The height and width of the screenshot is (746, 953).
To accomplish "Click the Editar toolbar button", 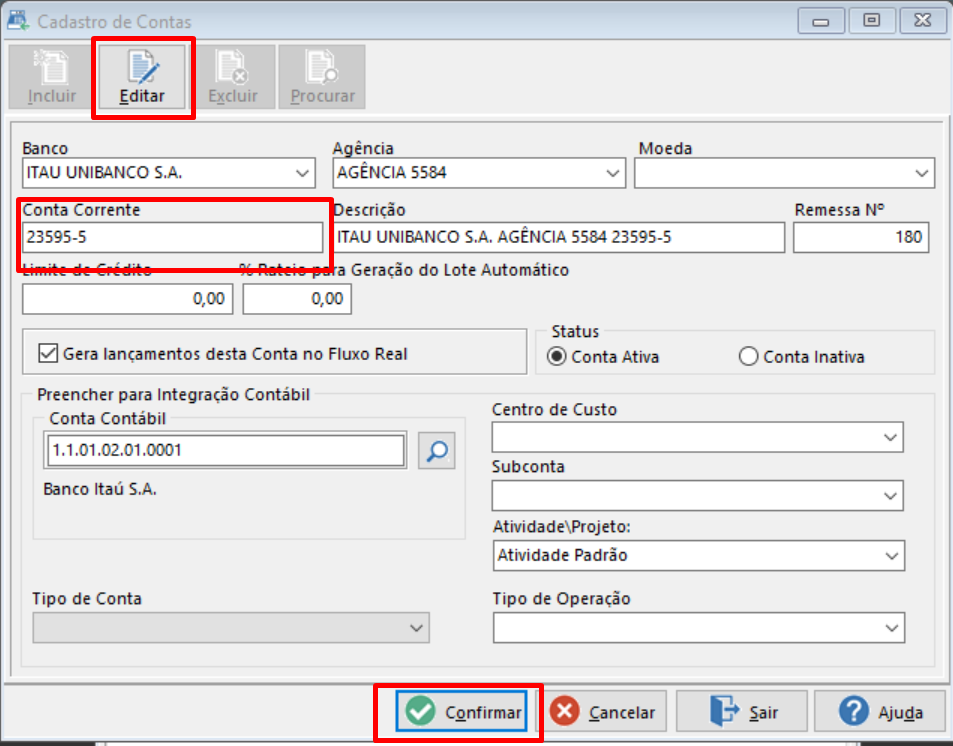I will tap(142, 77).
